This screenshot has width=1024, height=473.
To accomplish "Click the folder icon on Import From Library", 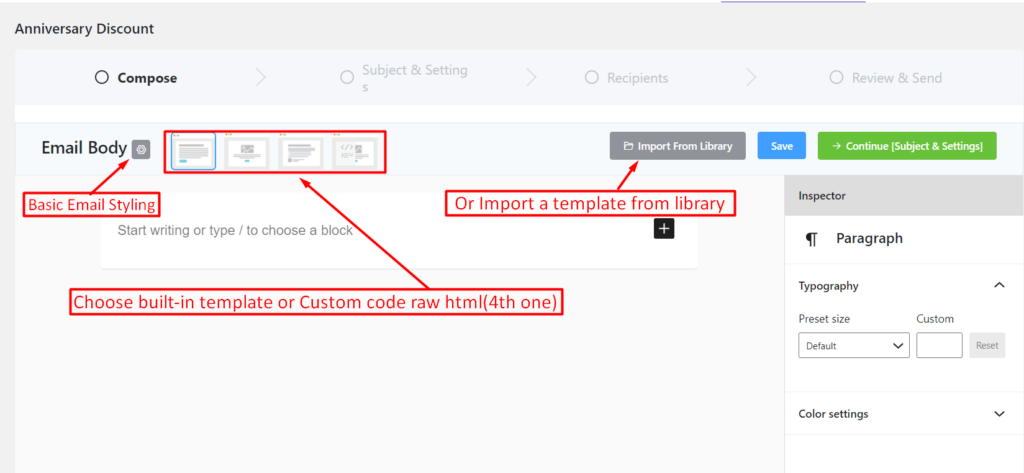I will pyautogui.click(x=628, y=146).
